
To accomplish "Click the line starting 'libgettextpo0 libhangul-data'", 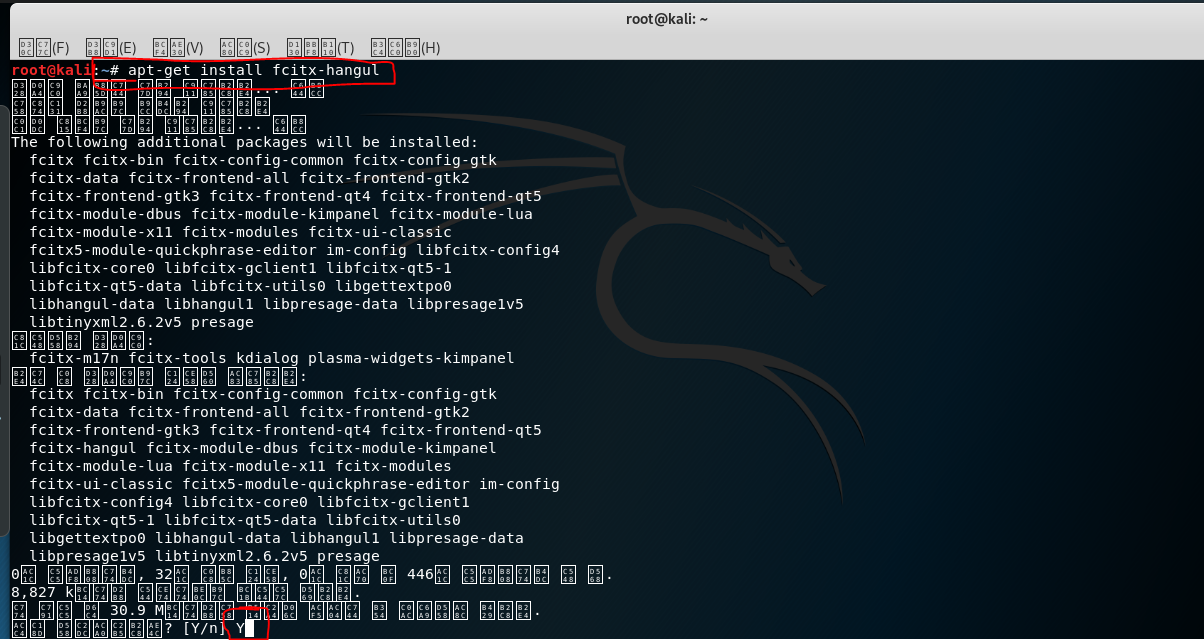I will coord(276,538).
